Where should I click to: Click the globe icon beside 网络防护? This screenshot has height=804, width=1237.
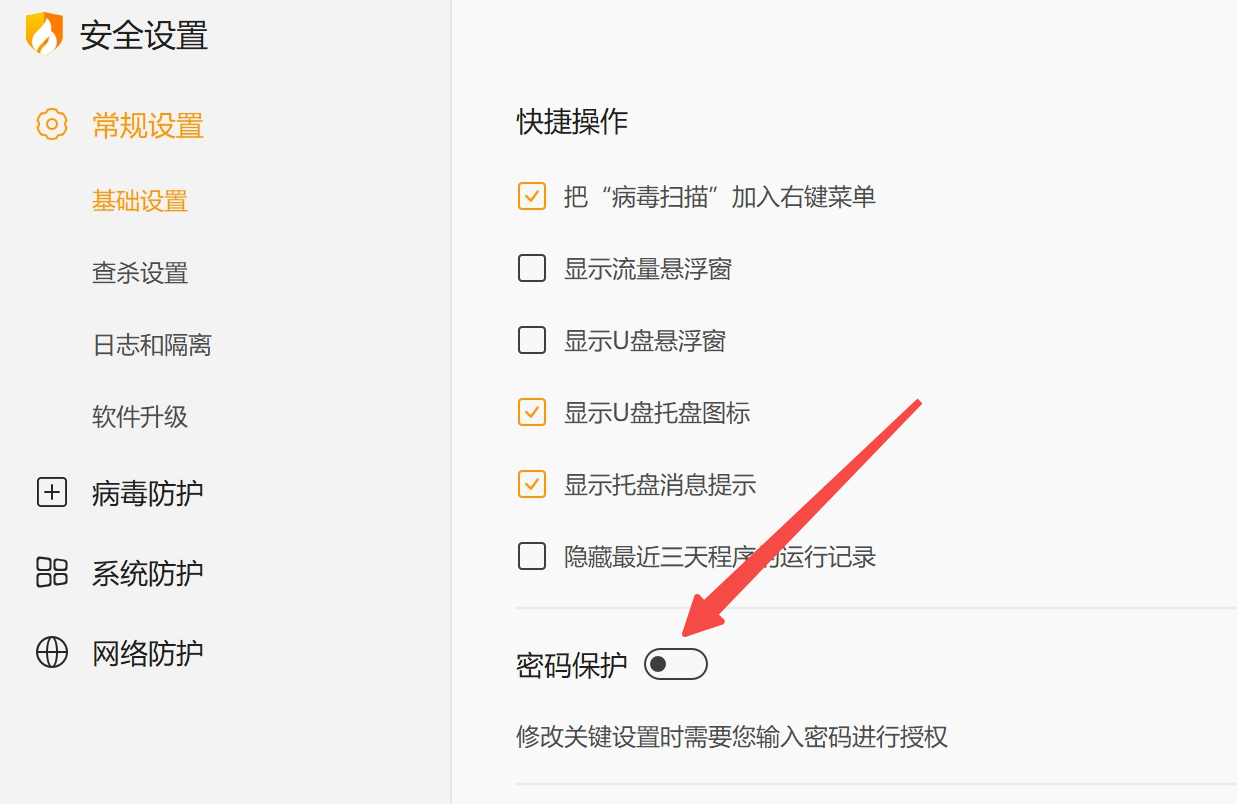(52, 653)
